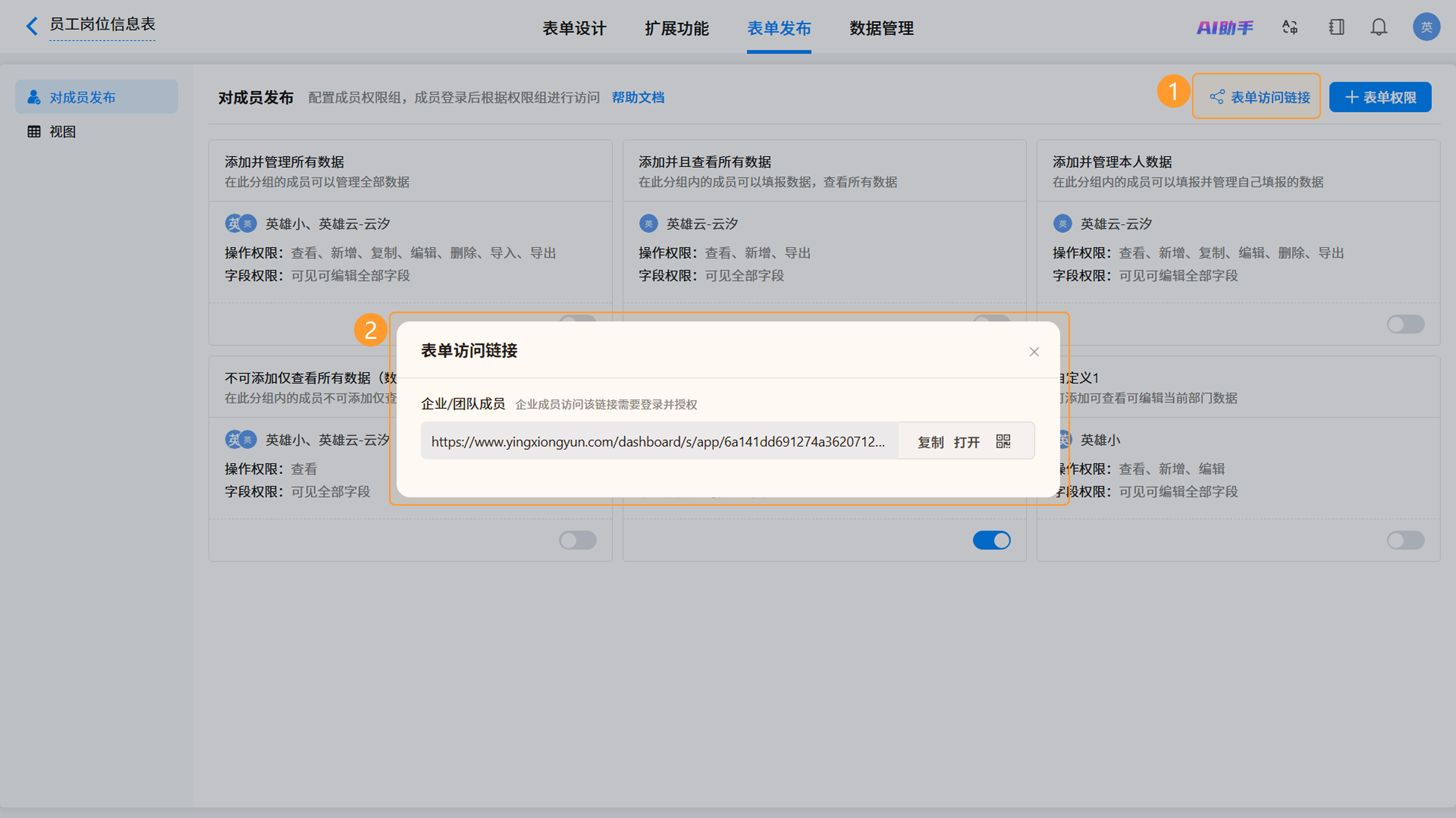Image resolution: width=1456 pixels, height=818 pixels.
Task: Click the 表单权限 add button
Action: point(1380,97)
